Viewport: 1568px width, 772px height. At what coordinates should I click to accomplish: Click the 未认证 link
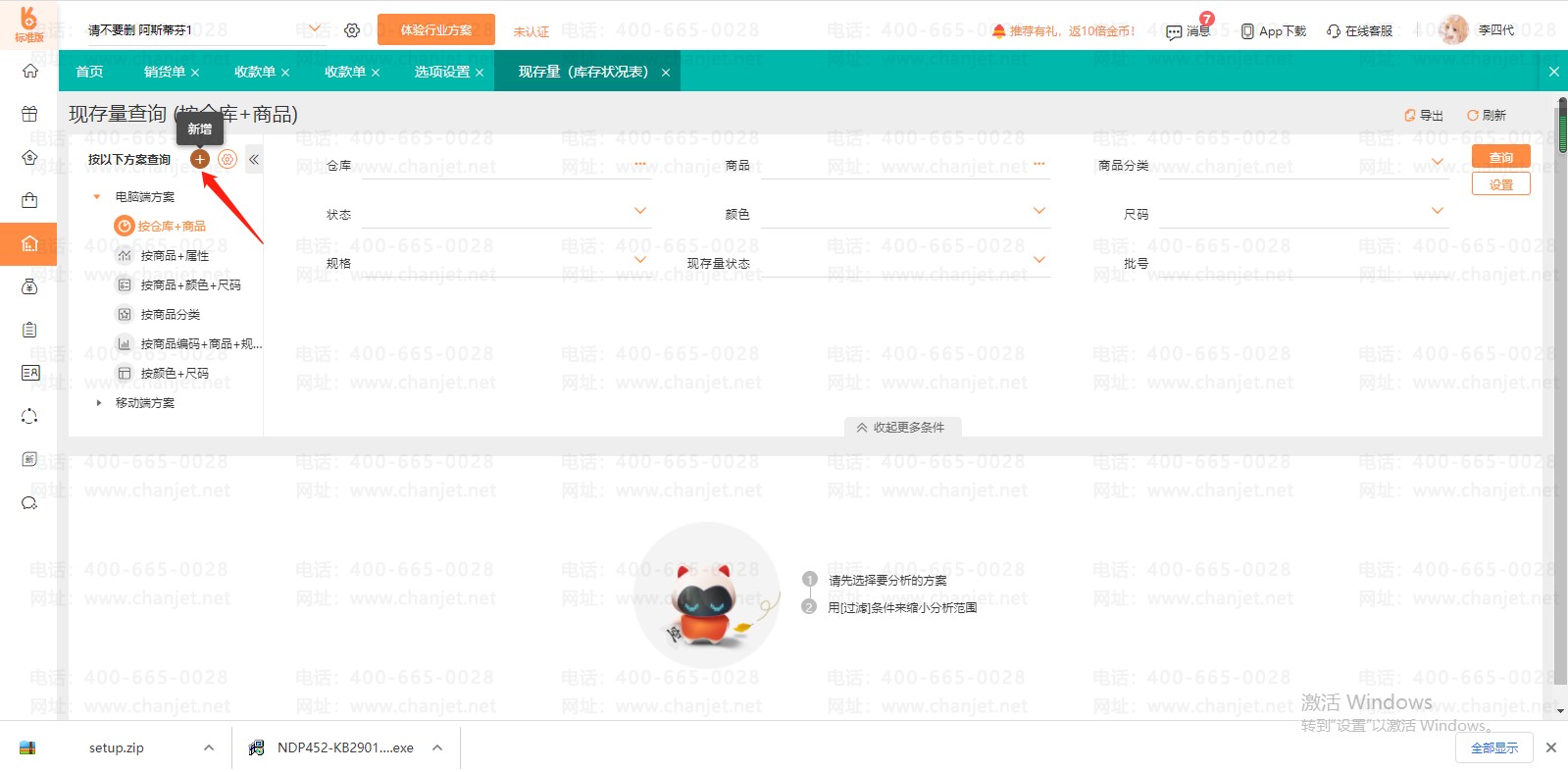coord(531,32)
